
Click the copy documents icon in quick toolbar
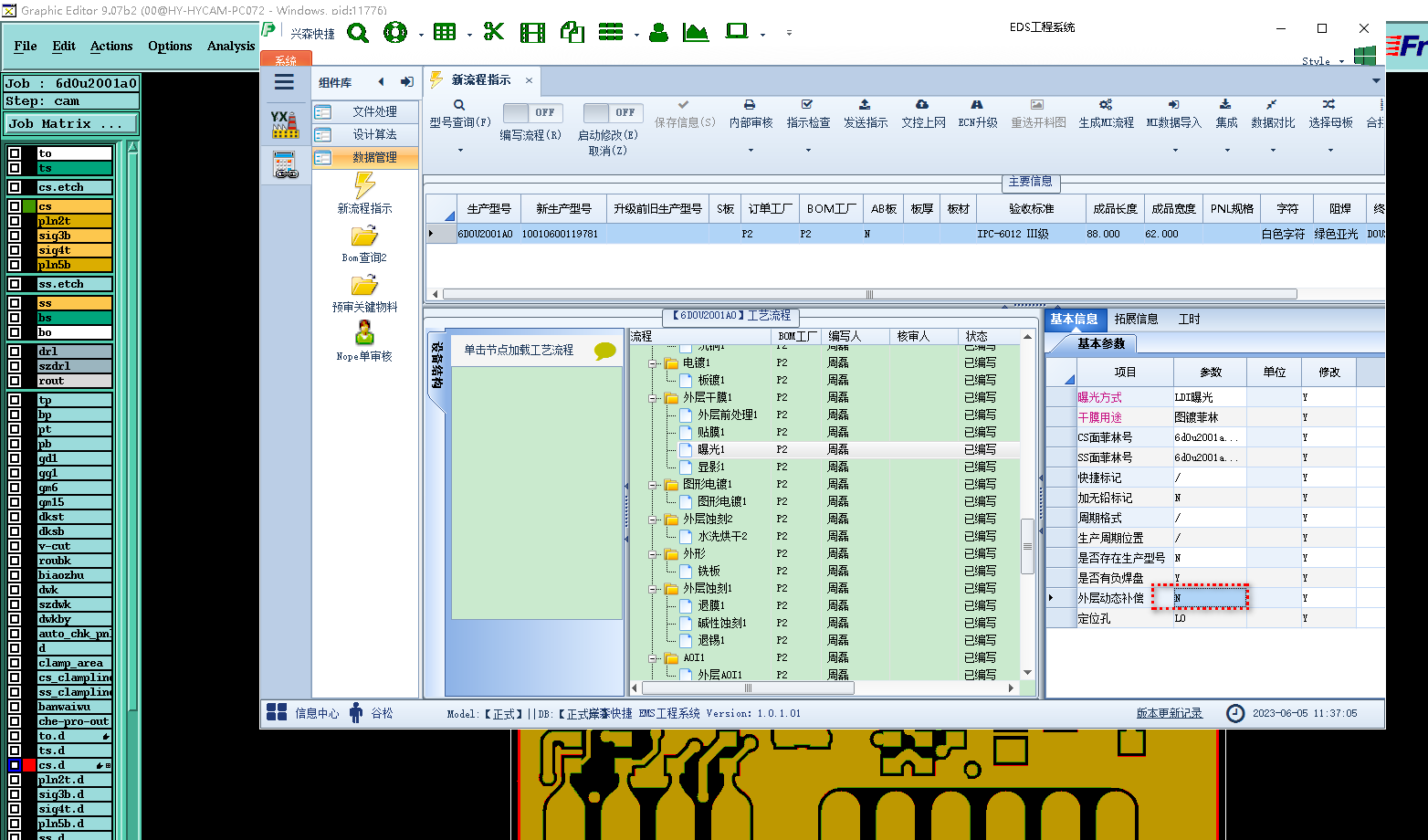tap(572, 33)
